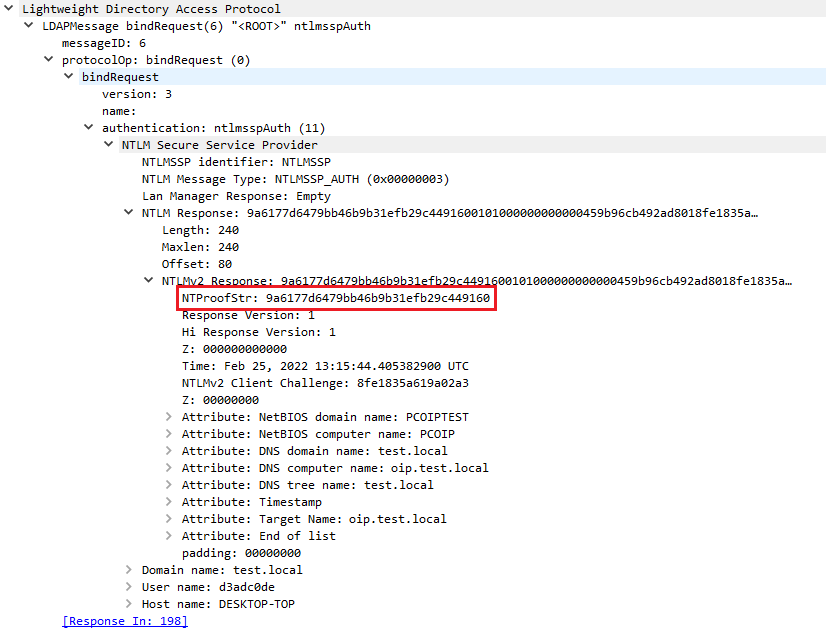
Task: Select the Maxlen: 240 row
Action: pos(200,247)
